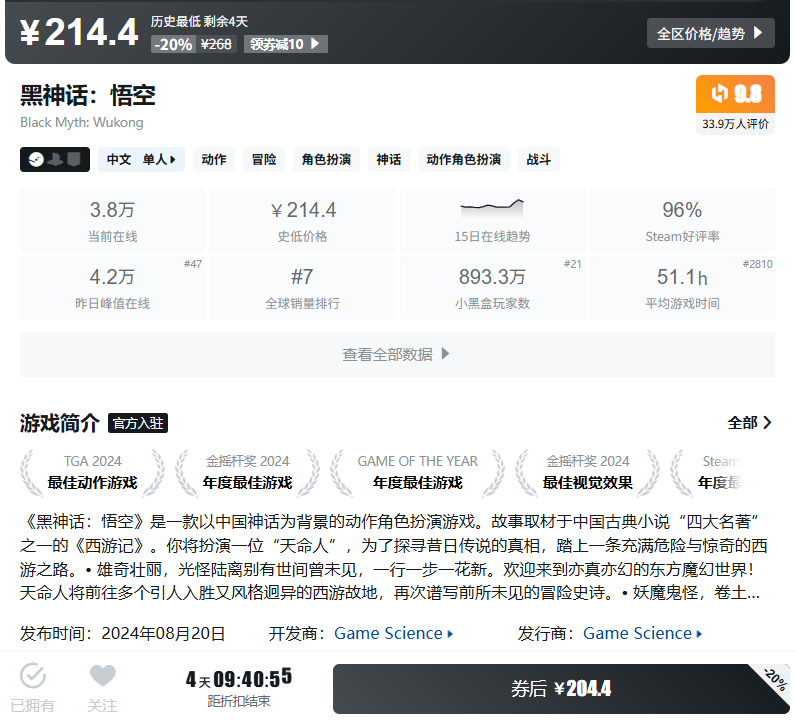Open the Steam好评率 96% card
The height and width of the screenshot is (726, 795).
coord(682,221)
